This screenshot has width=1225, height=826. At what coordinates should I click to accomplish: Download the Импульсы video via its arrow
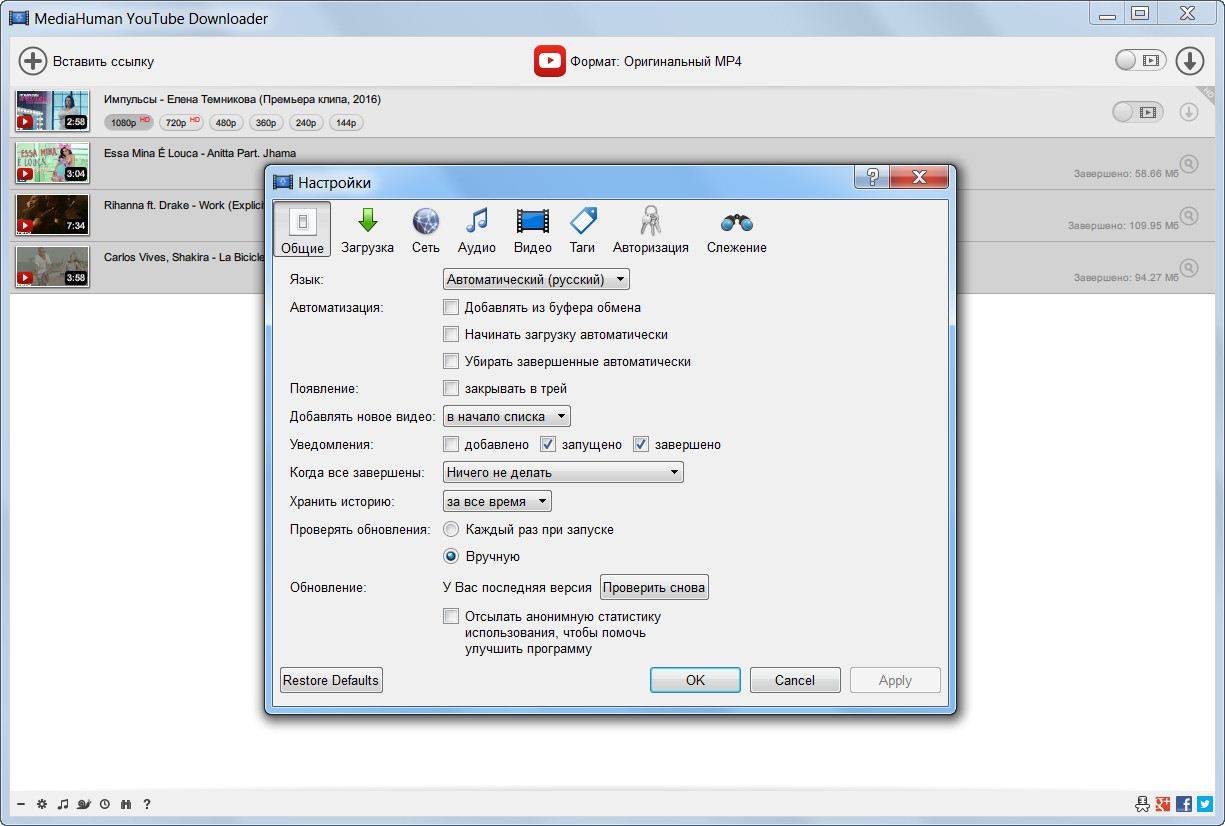coord(1189,112)
